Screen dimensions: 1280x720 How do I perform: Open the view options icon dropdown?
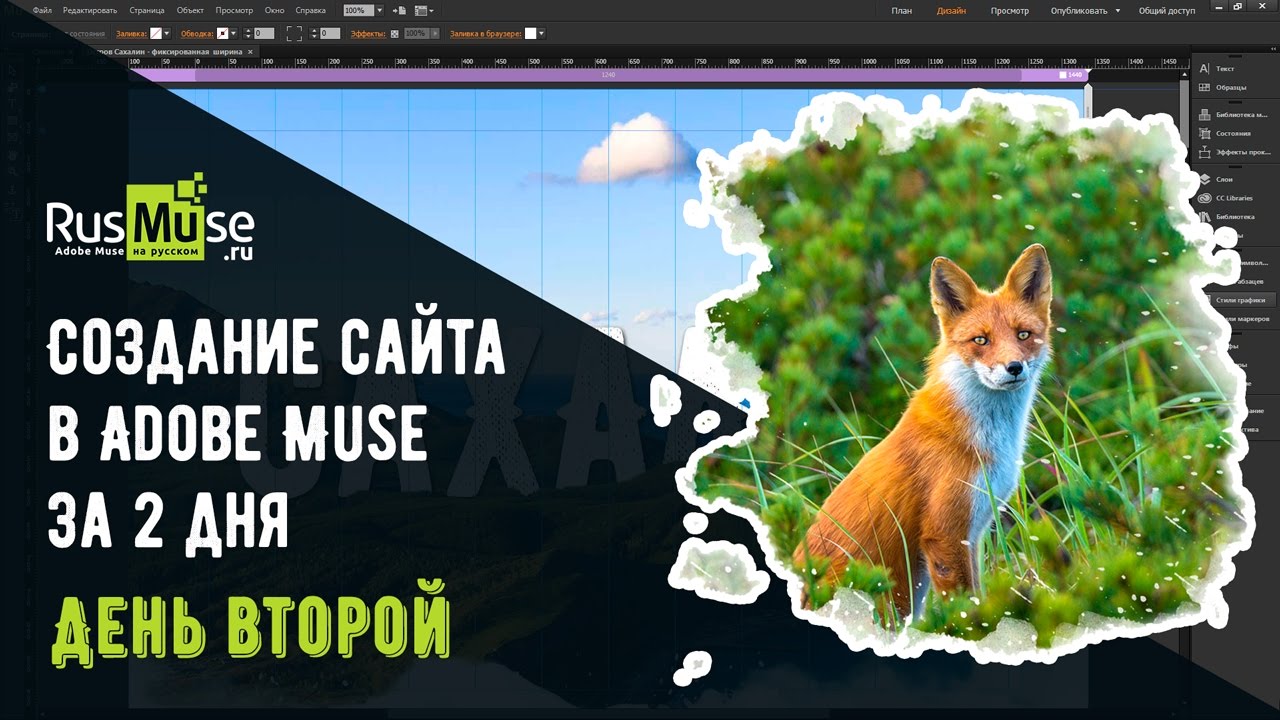pyautogui.click(x=424, y=10)
